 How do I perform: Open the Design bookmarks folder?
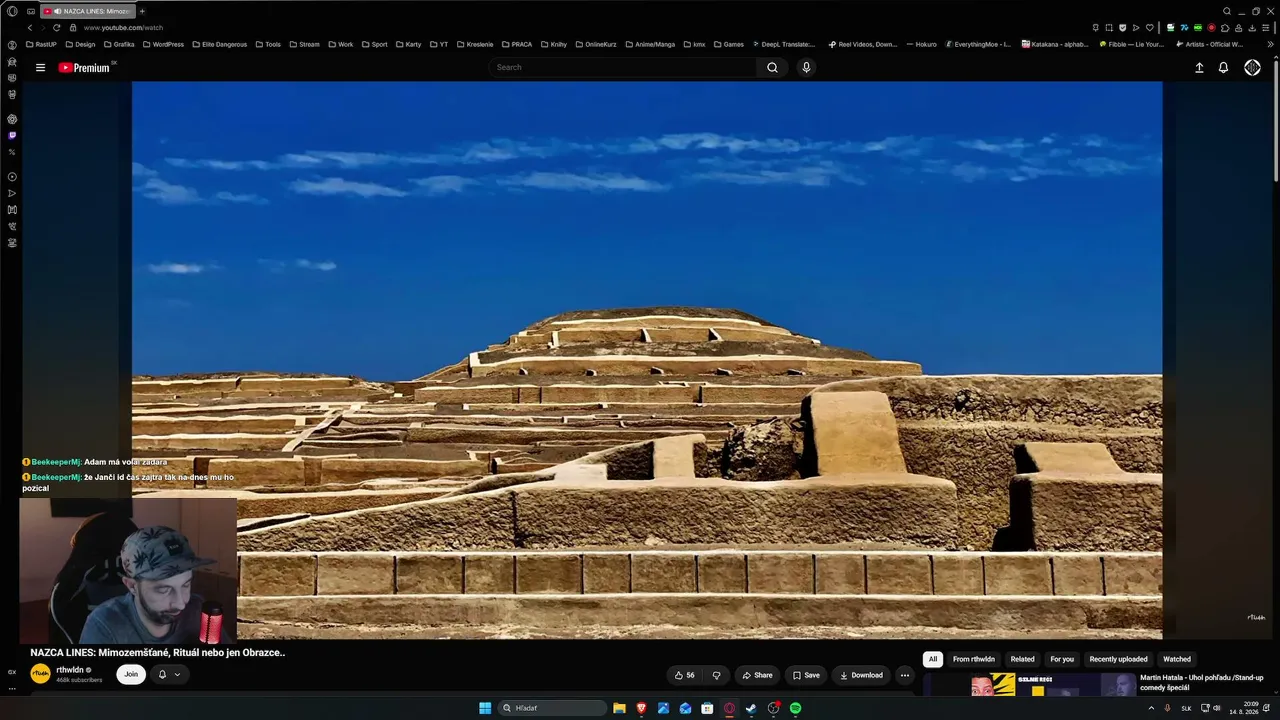pyautogui.click(x=80, y=45)
